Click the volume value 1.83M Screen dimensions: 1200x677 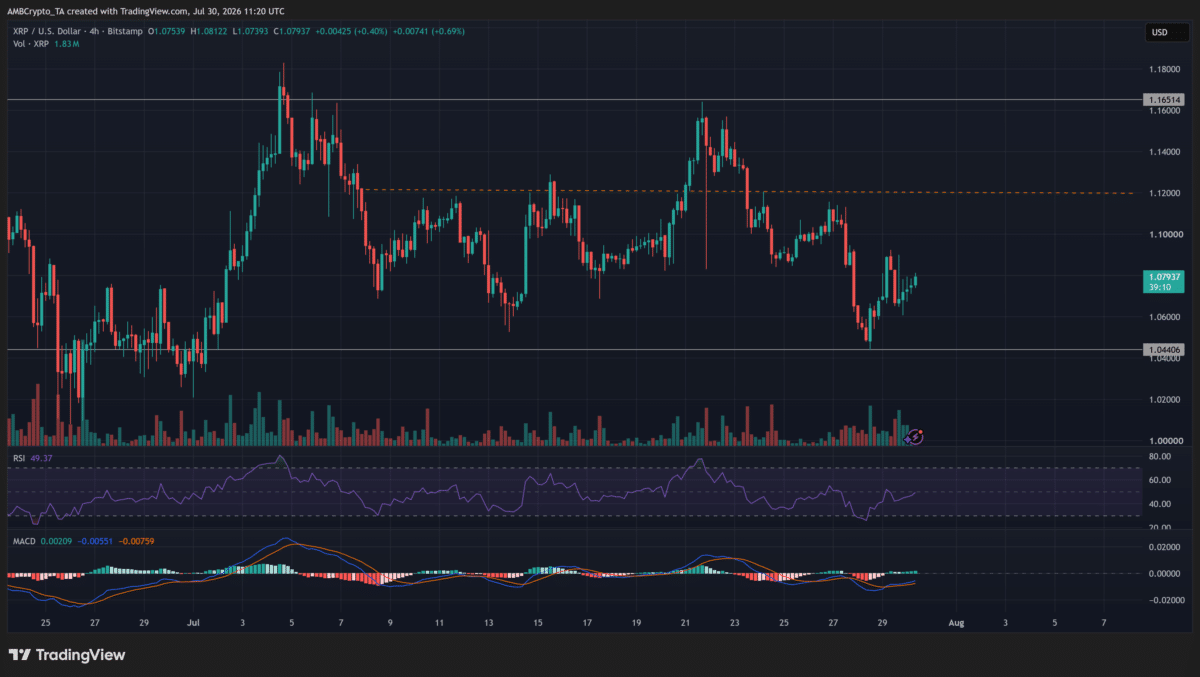pos(67,44)
